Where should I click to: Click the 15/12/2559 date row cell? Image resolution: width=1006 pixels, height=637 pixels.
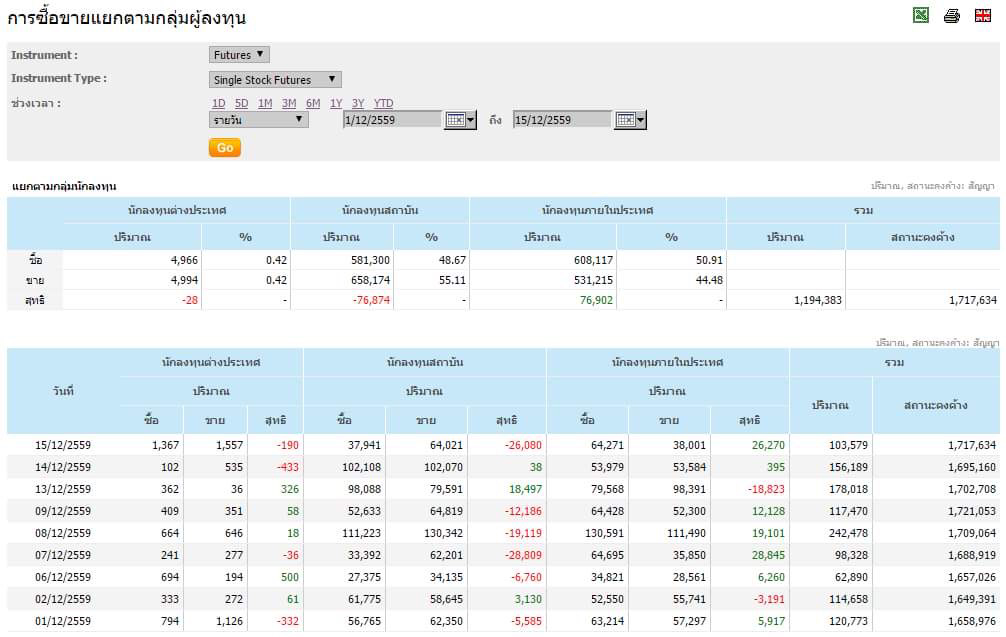tap(63, 445)
